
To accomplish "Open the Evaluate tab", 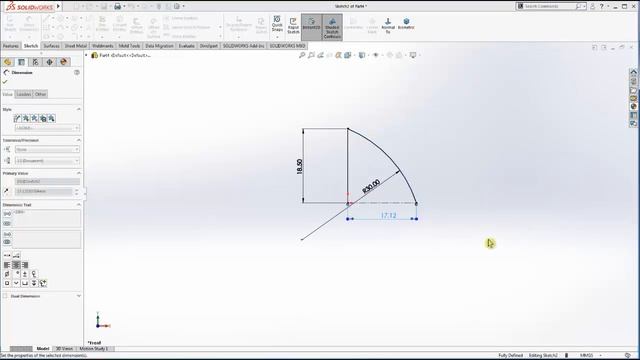I will click(187, 46).
